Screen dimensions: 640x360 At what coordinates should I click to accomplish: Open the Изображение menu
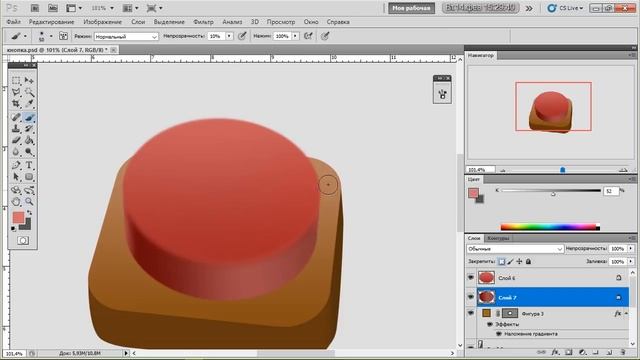pyautogui.click(x=102, y=22)
